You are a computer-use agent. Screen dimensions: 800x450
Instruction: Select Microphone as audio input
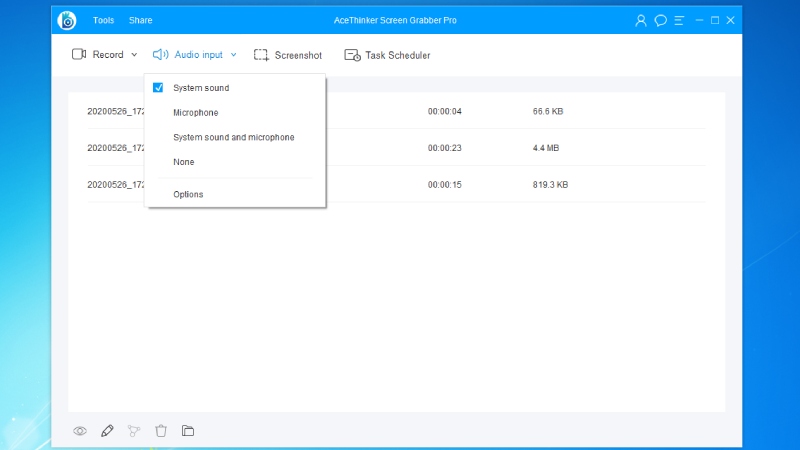(x=196, y=113)
